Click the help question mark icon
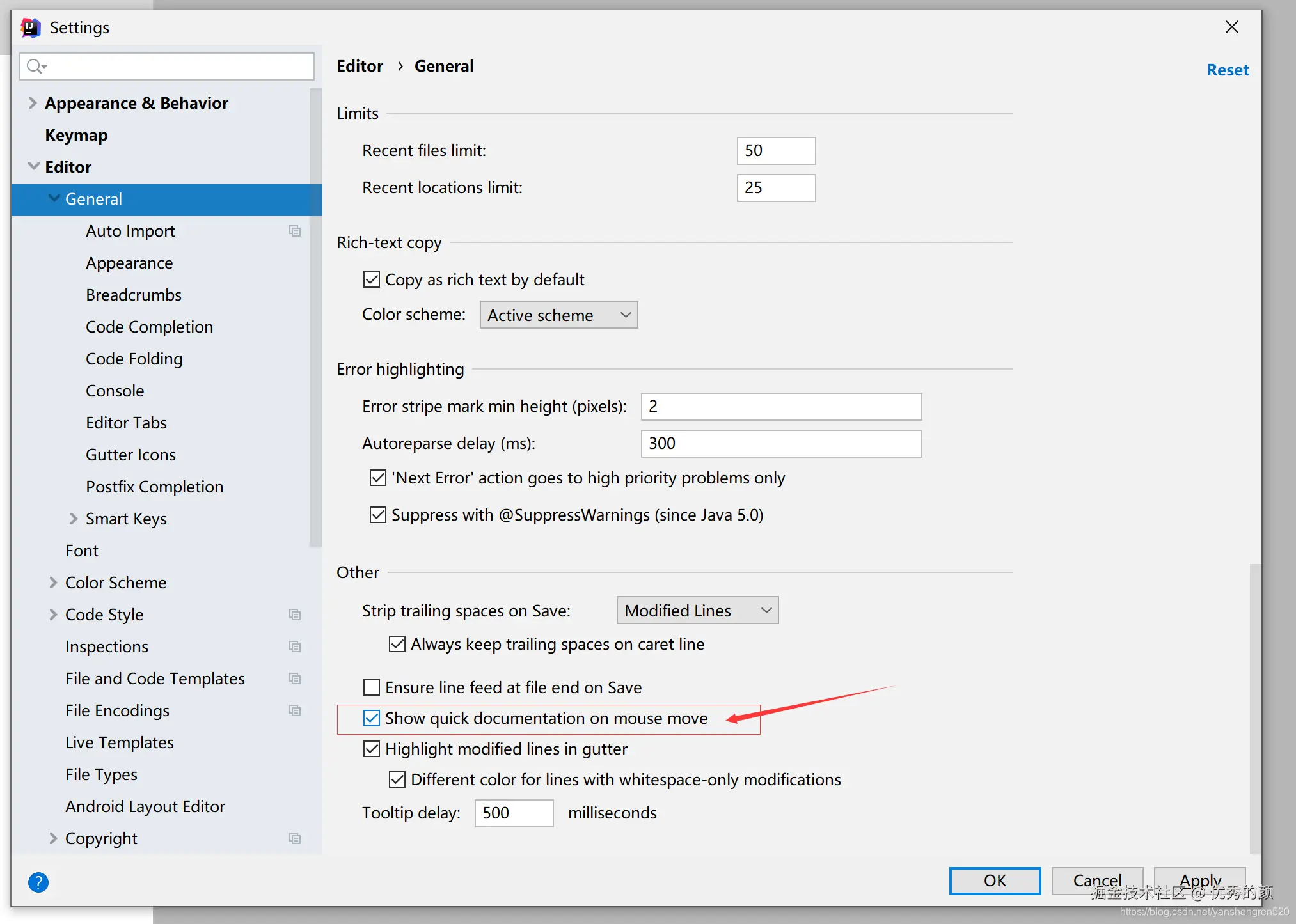Image resolution: width=1296 pixels, height=924 pixels. (38, 882)
